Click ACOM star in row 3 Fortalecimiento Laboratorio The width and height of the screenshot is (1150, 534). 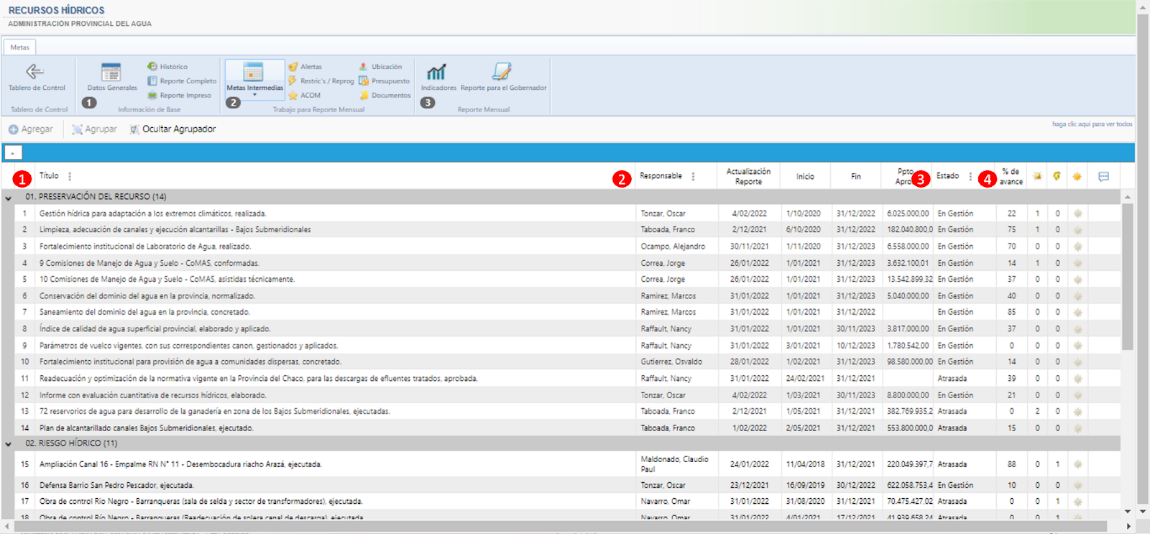click(1077, 246)
